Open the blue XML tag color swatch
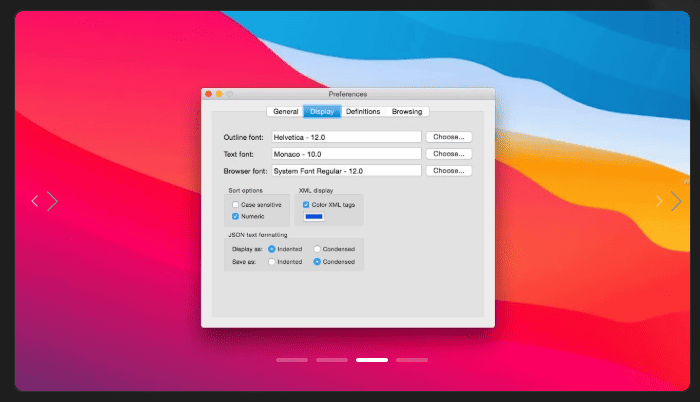Screen dimensions: 700x402 tap(314, 217)
